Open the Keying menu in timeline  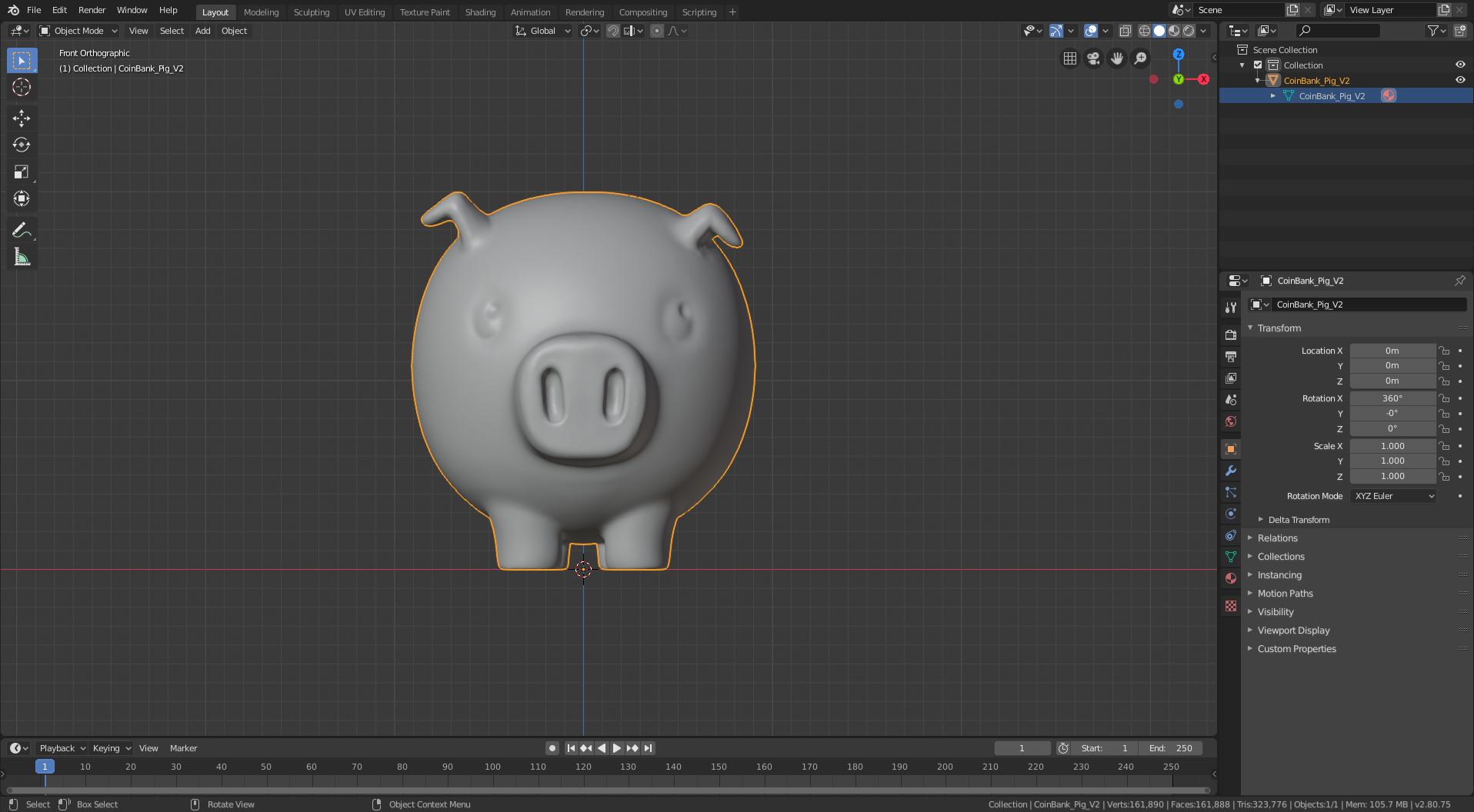click(x=111, y=748)
